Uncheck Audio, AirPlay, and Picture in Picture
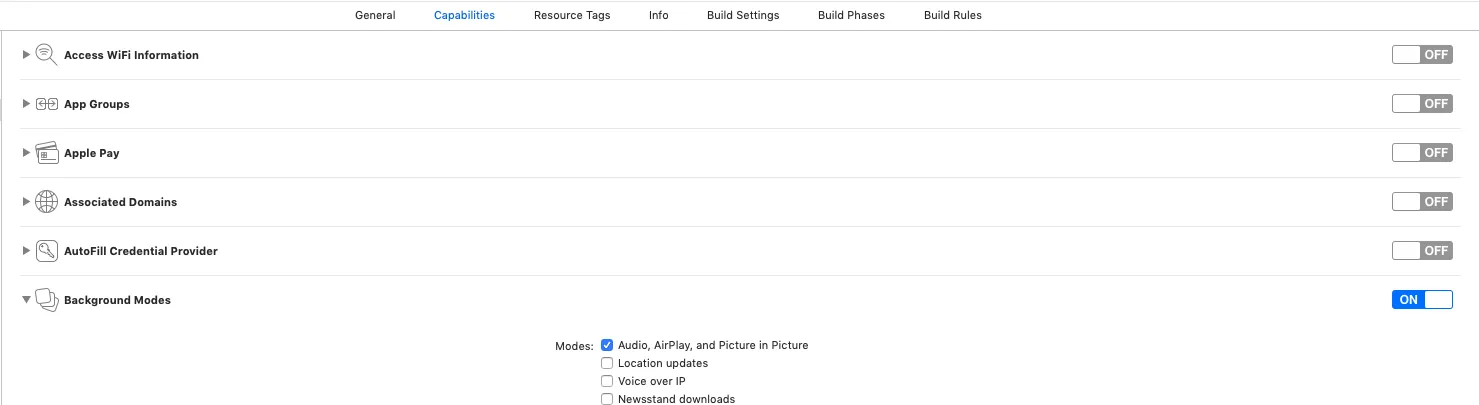The width and height of the screenshot is (1479, 405). coord(607,345)
